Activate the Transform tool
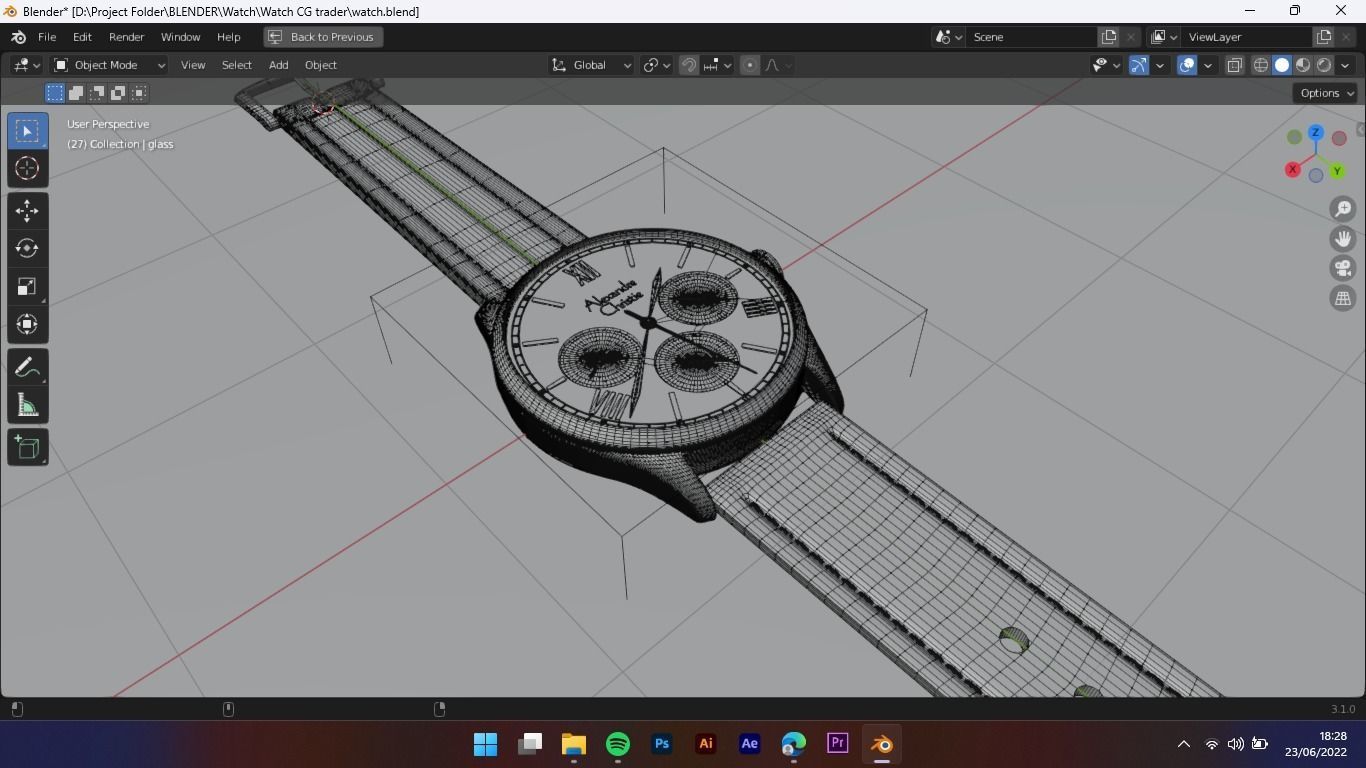This screenshot has width=1366, height=768. [27, 324]
